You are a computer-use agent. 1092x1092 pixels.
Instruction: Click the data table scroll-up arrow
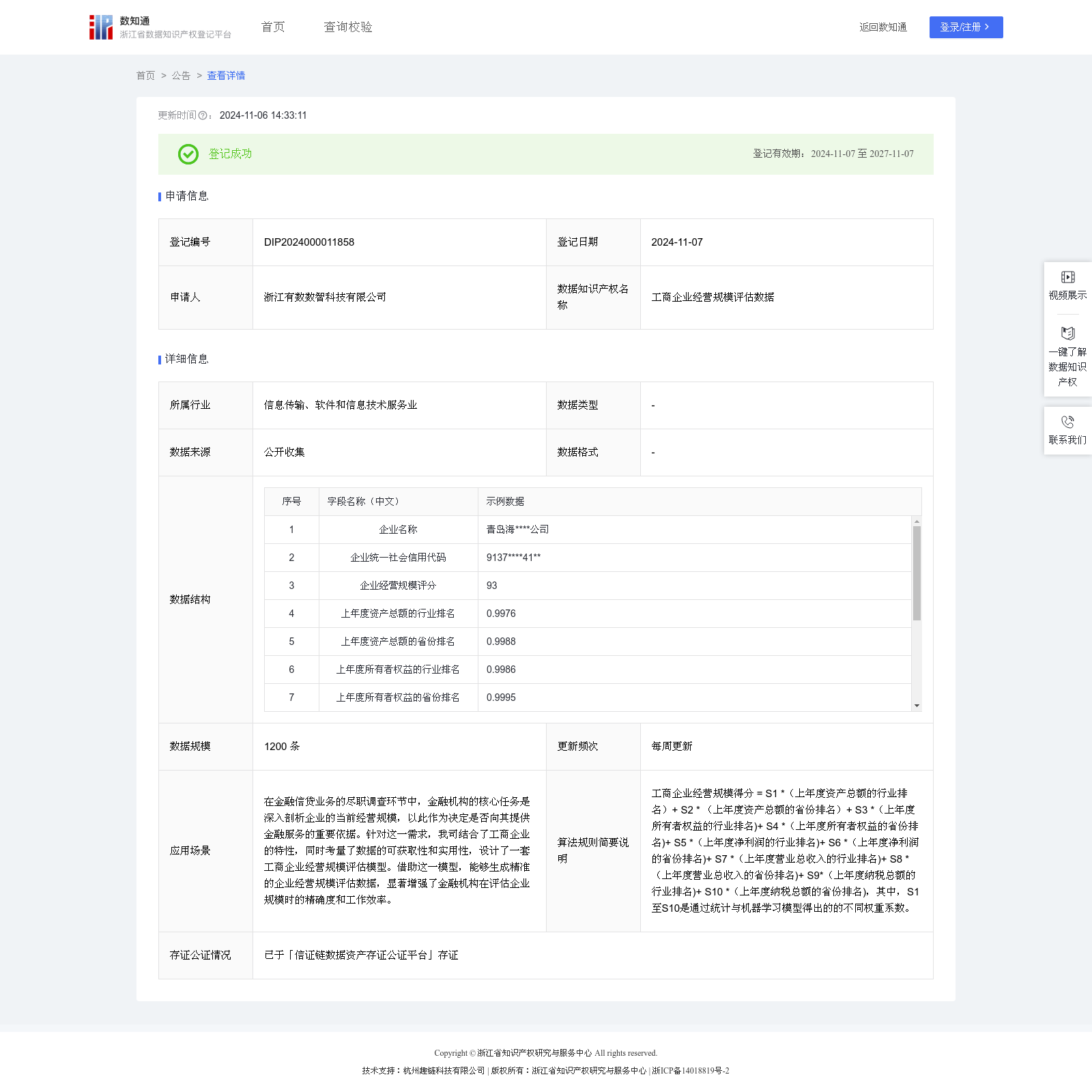917,521
